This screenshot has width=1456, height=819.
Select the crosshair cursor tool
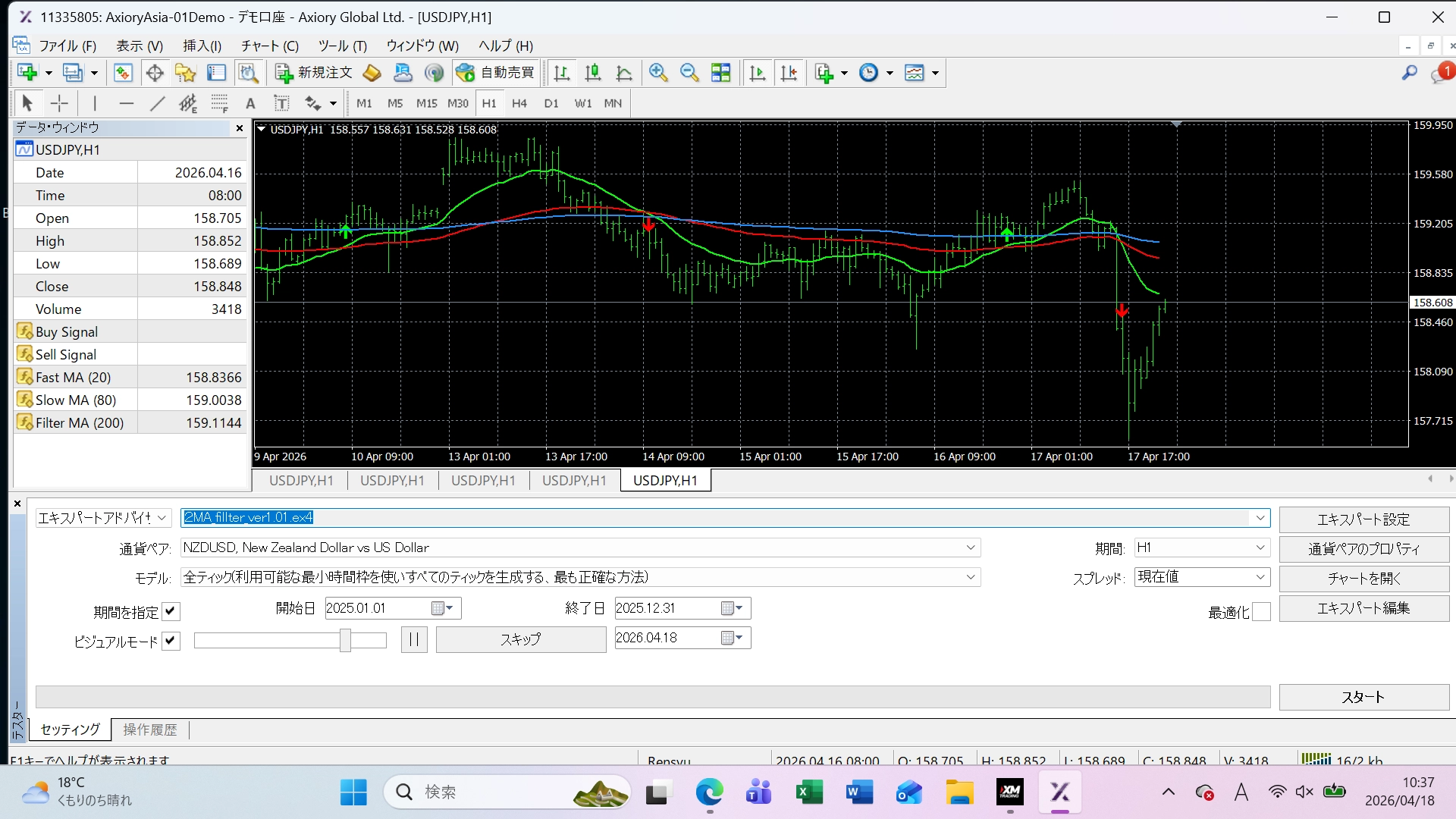coord(59,103)
